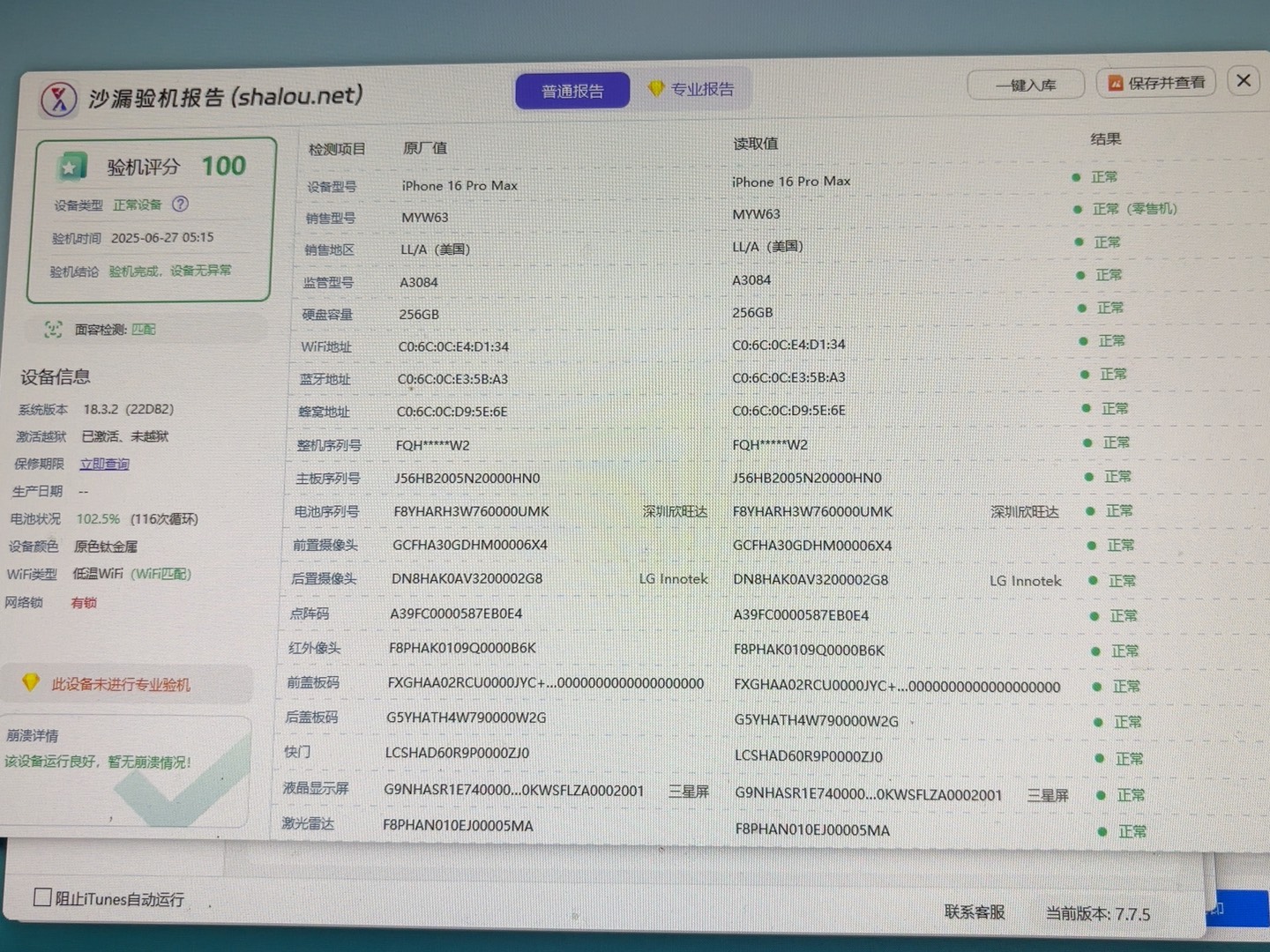
Task: Click the save icon in 保存并查看
Action: (1116, 83)
